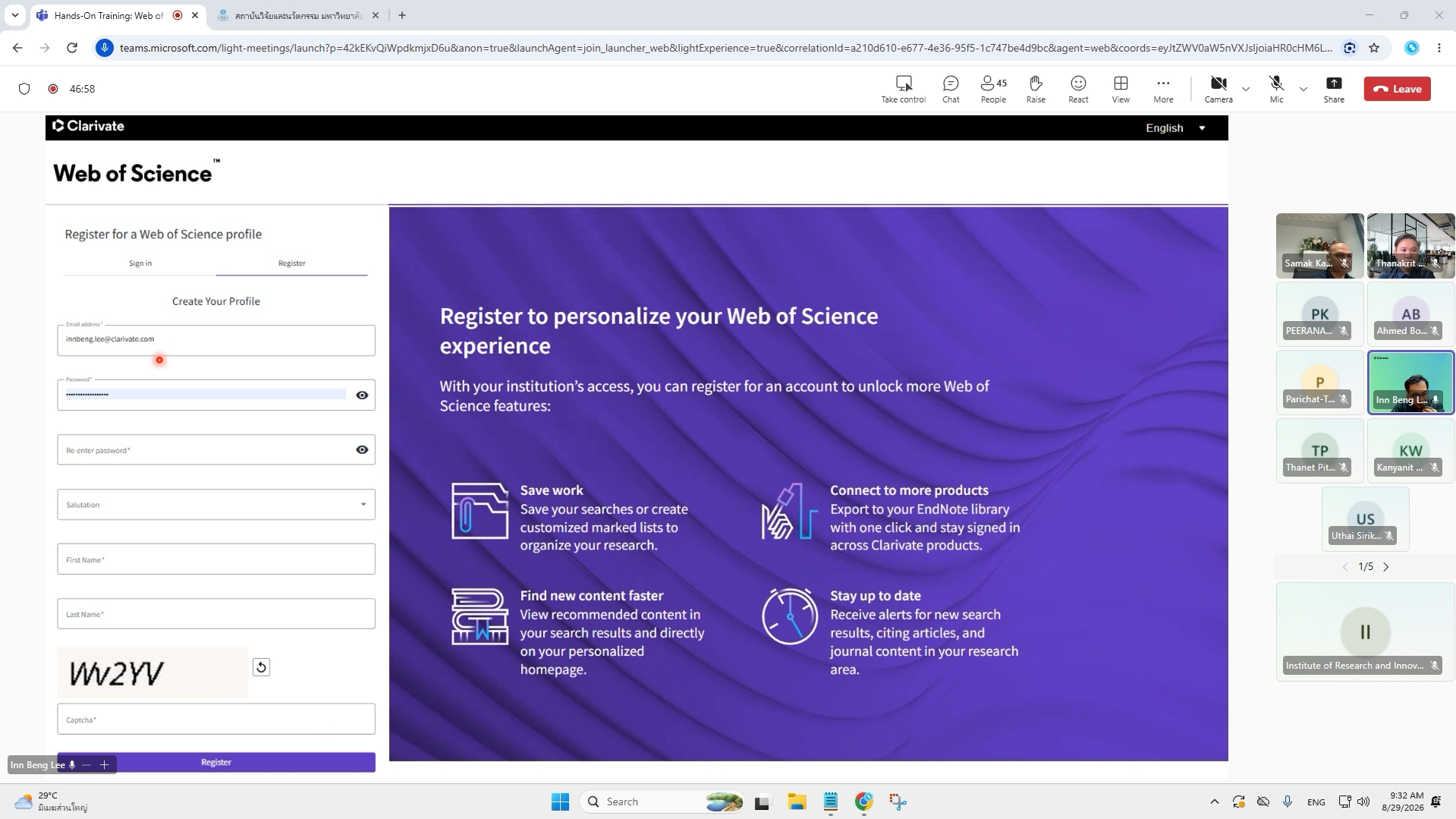Open the English language dropdown
1456x819 pixels.
pos(1175,128)
